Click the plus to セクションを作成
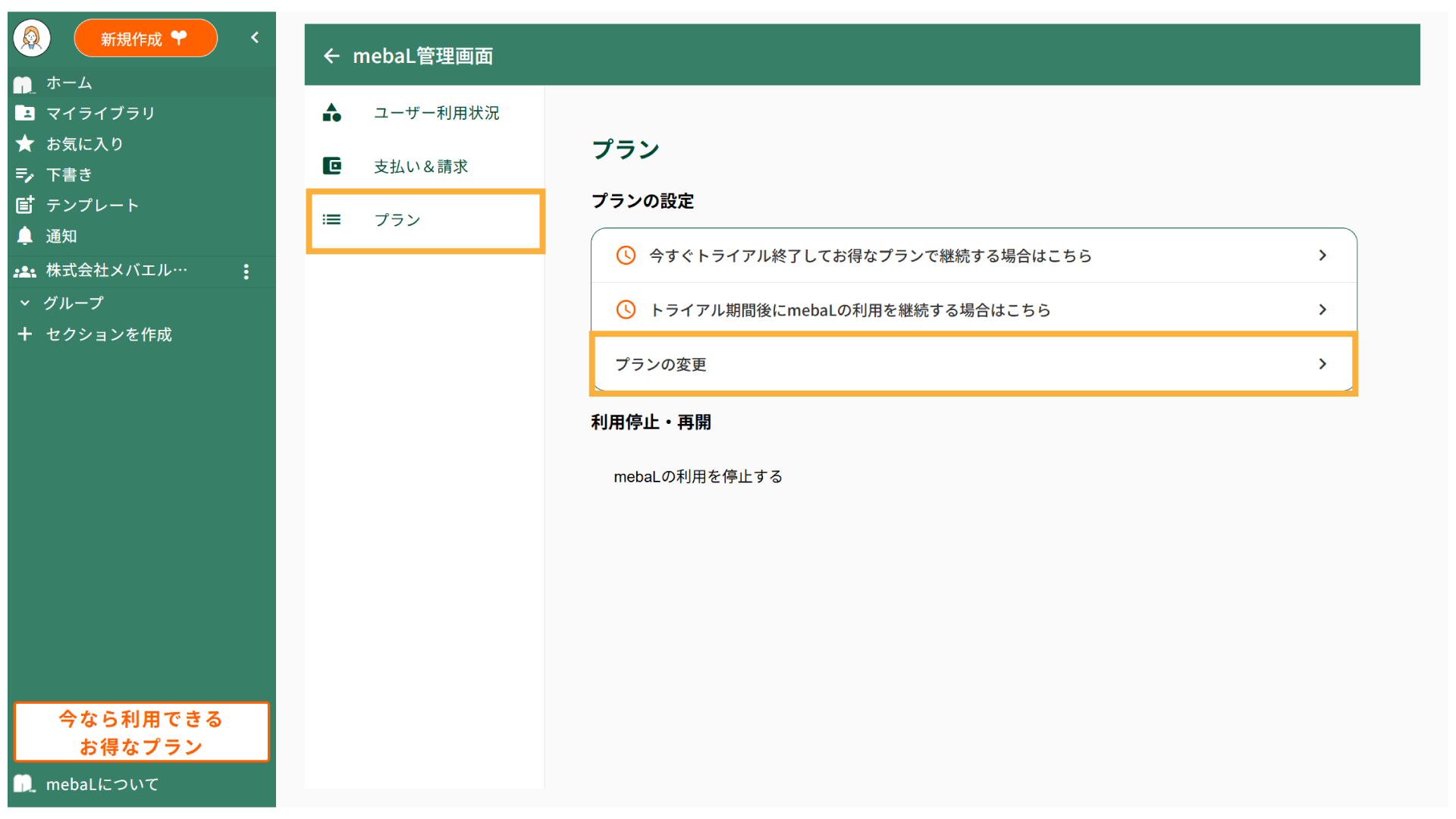The width and height of the screenshot is (1456, 819). [25, 334]
